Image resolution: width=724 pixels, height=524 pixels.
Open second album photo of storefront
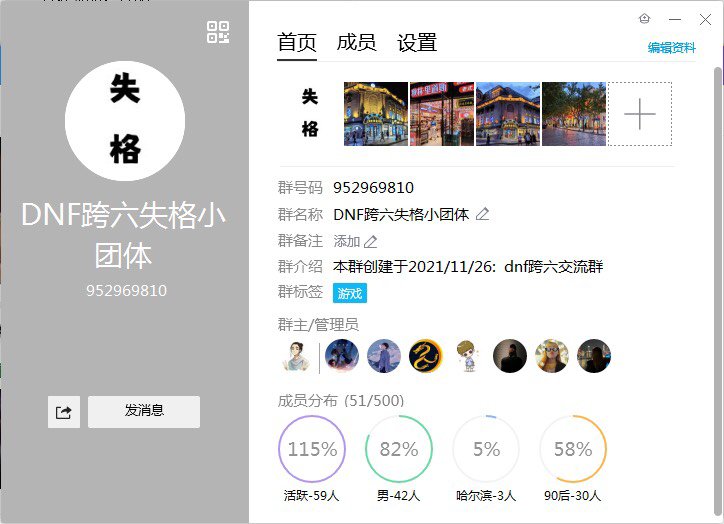[x=442, y=114]
